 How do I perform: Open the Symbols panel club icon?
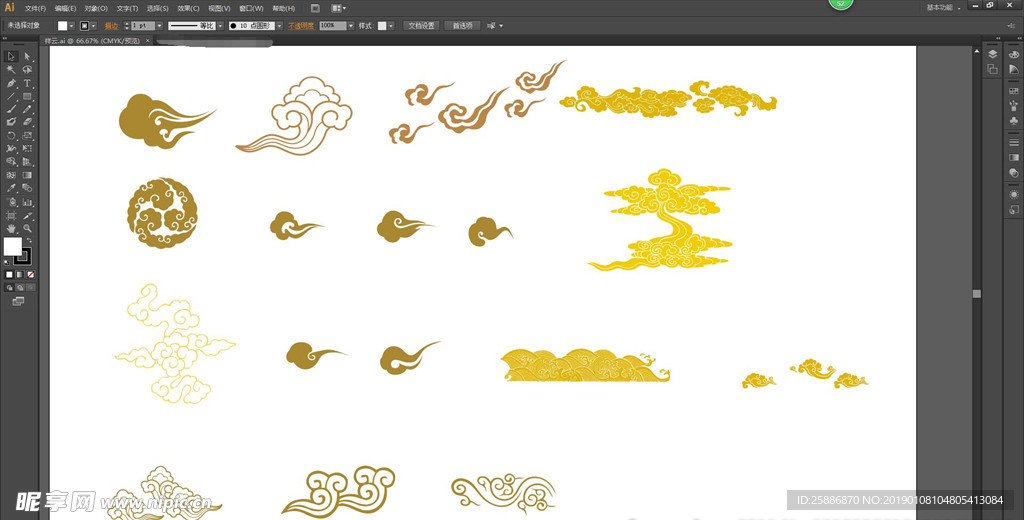click(1014, 120)
